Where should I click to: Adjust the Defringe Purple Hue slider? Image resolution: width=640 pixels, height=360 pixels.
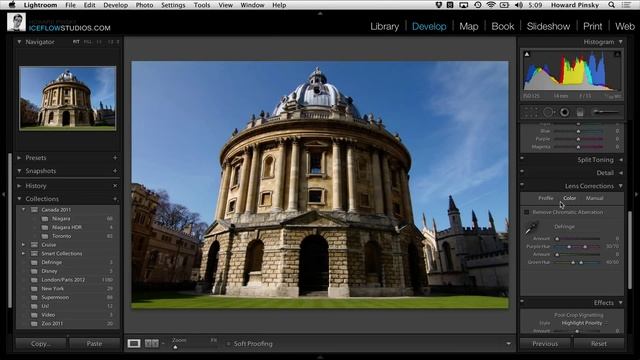(x=577, y=247)
